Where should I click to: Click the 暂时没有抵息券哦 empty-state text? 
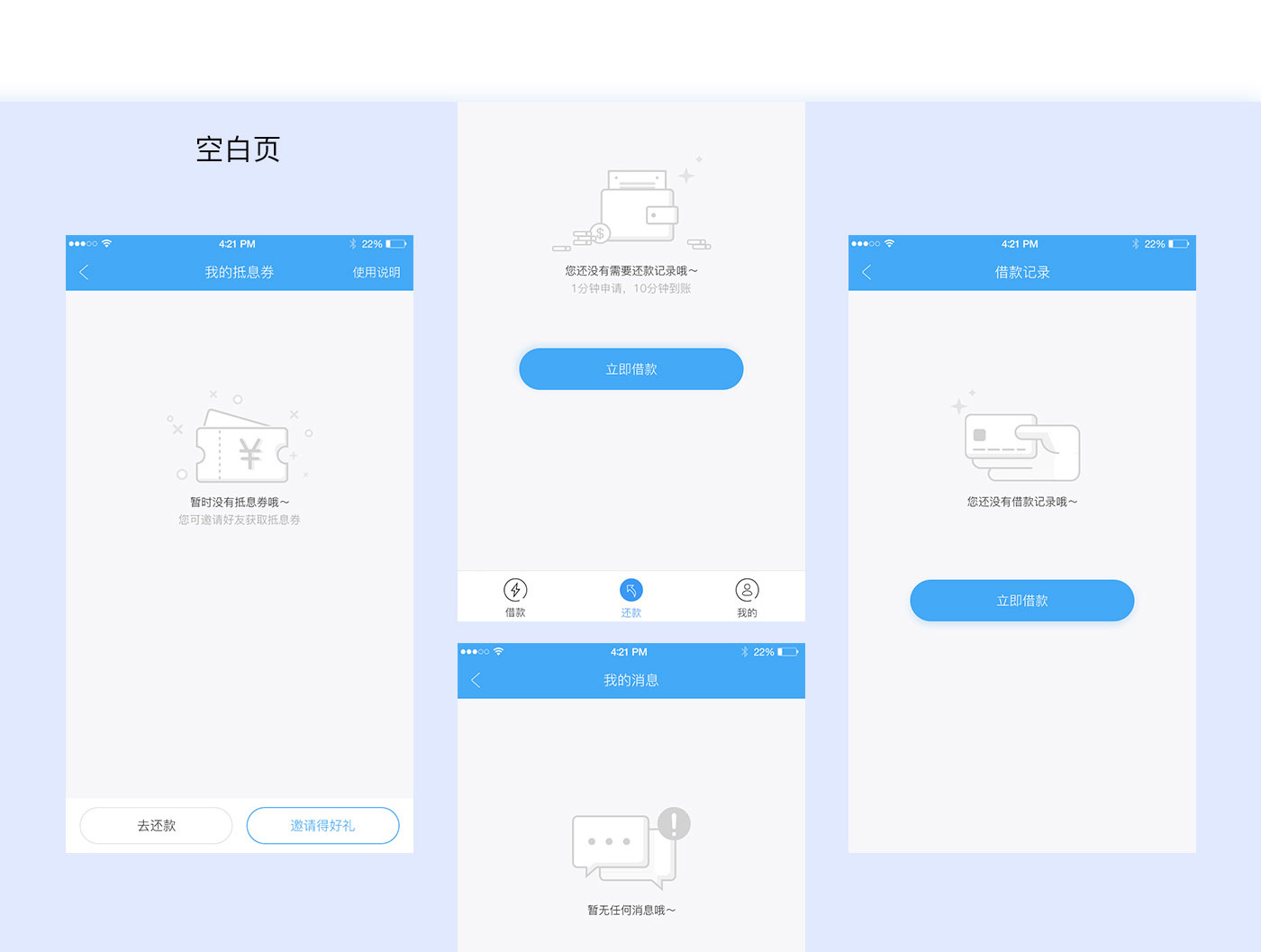pyautogui.click(x=240, y=503)
